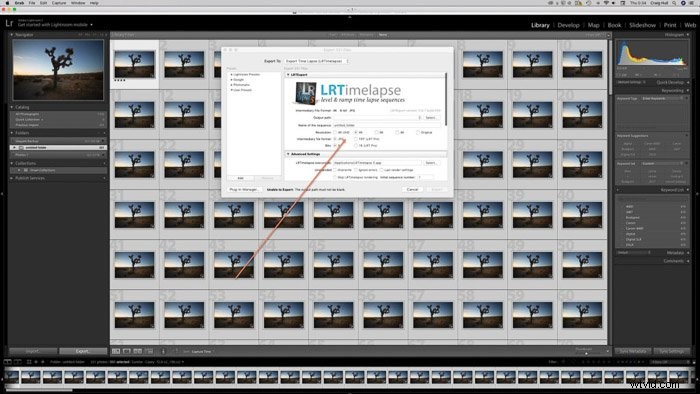Switch to the Develop module

tap(568, 25)
